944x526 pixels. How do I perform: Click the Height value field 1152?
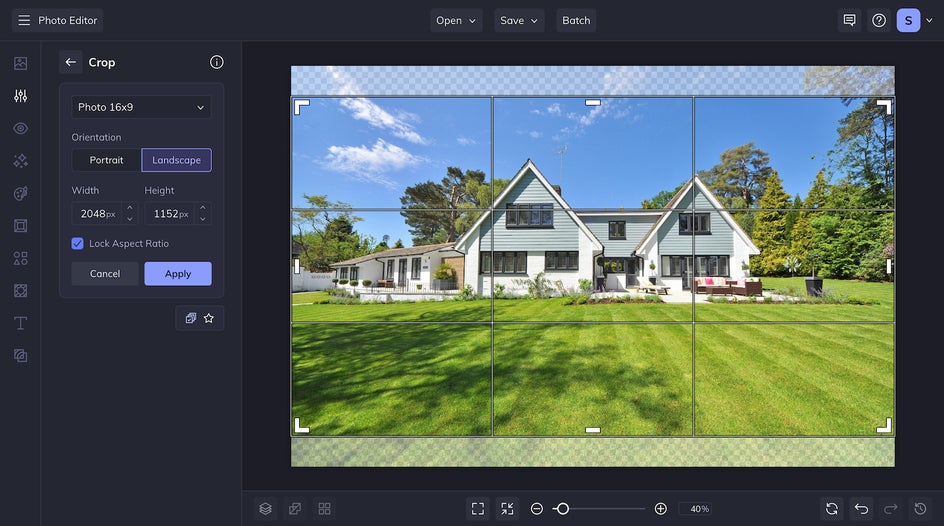tap(171, 214)
